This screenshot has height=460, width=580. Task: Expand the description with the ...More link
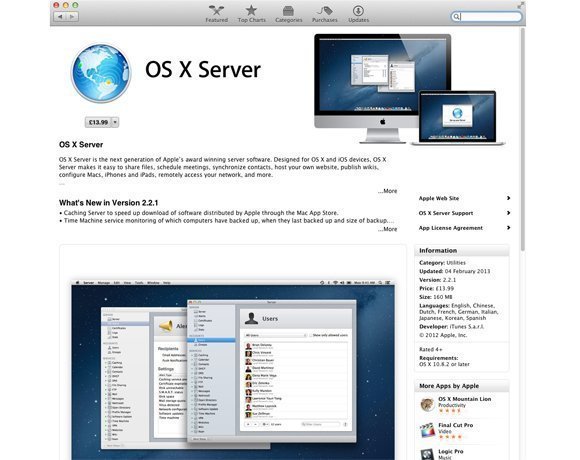pos(387,191)
